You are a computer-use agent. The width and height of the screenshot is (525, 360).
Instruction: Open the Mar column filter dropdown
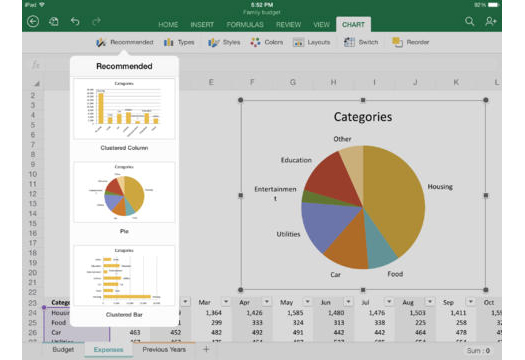click(226, 302)
